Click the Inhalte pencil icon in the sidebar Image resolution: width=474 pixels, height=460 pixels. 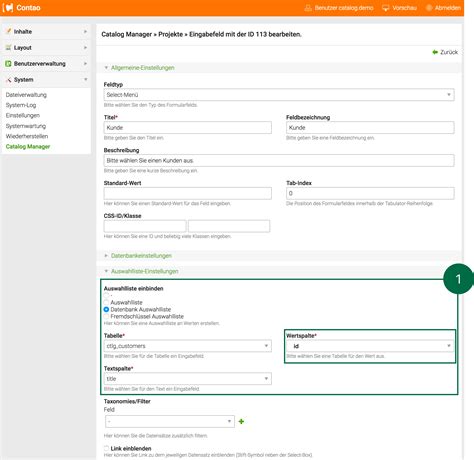point(9,31)
